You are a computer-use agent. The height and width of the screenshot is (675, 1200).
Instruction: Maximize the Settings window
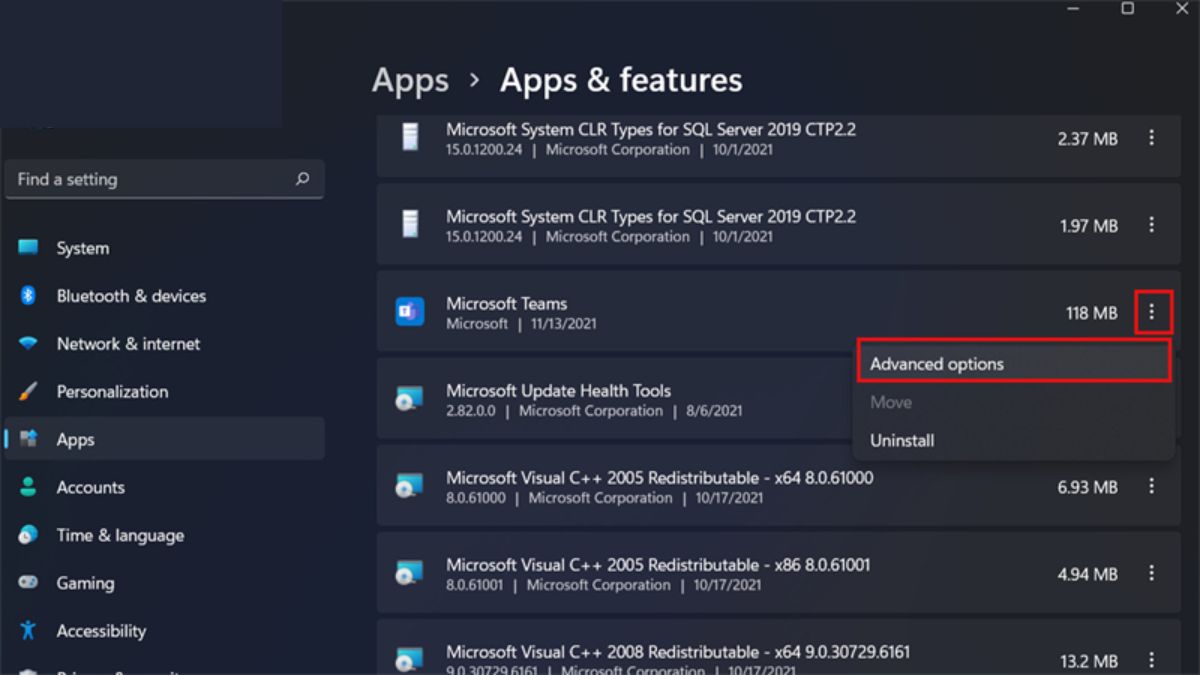(1128, 9)
